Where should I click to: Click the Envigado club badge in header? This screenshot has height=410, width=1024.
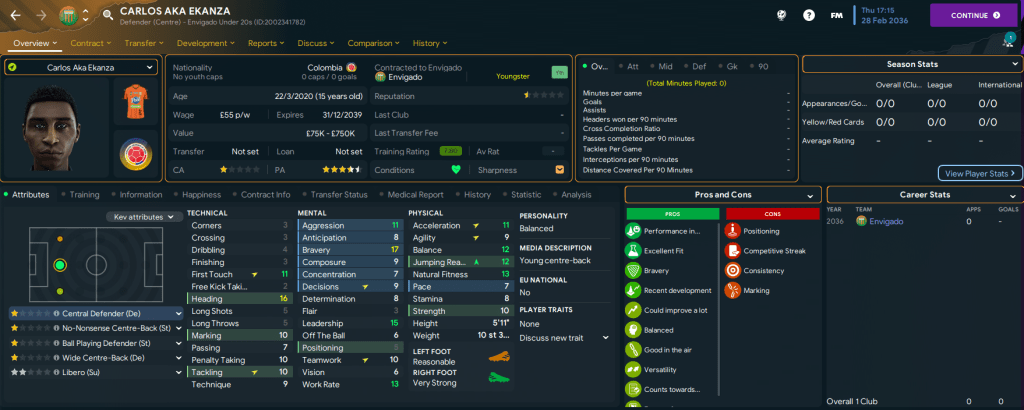[x=68, y=16]
